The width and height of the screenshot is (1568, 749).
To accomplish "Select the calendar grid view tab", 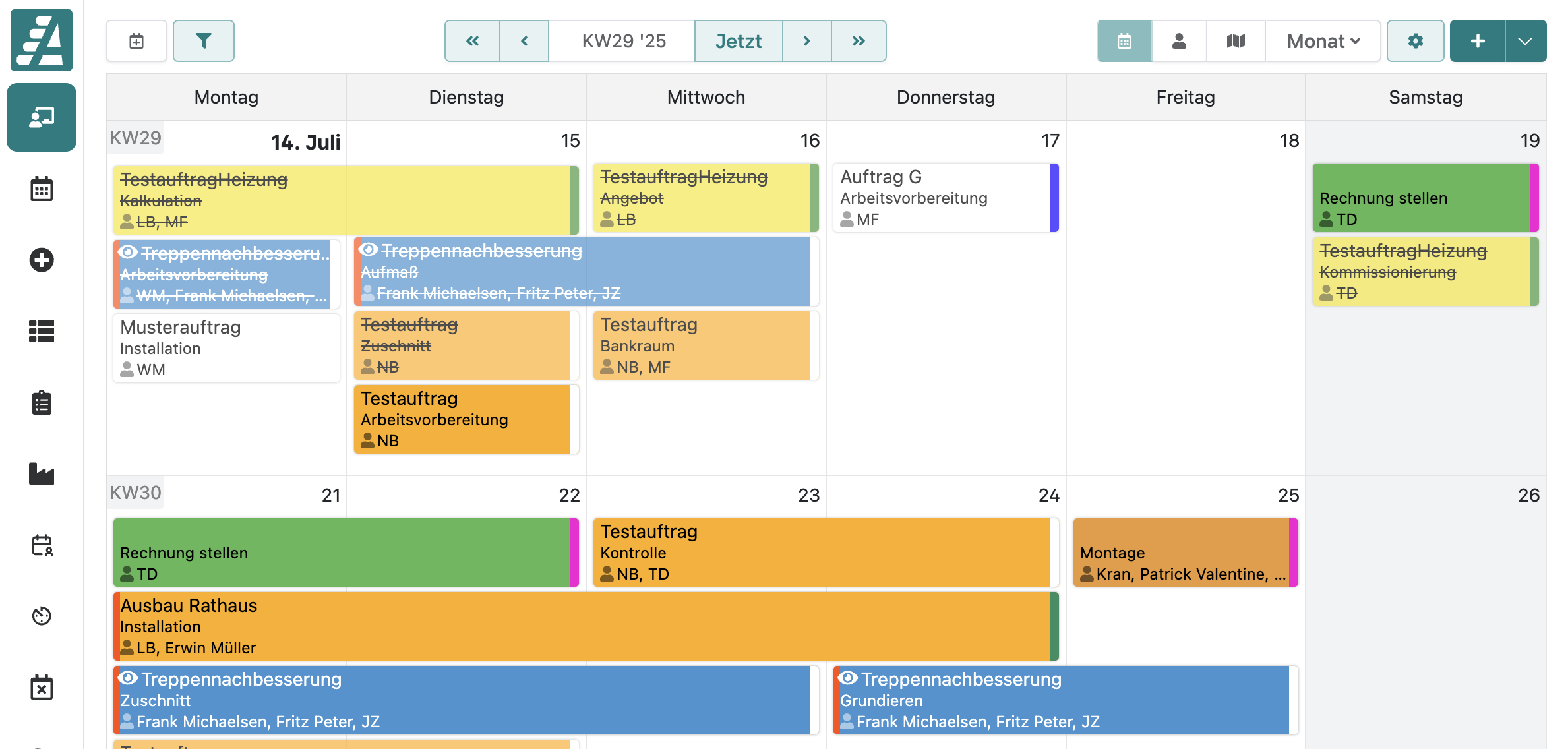I will tap(1124, 41).
